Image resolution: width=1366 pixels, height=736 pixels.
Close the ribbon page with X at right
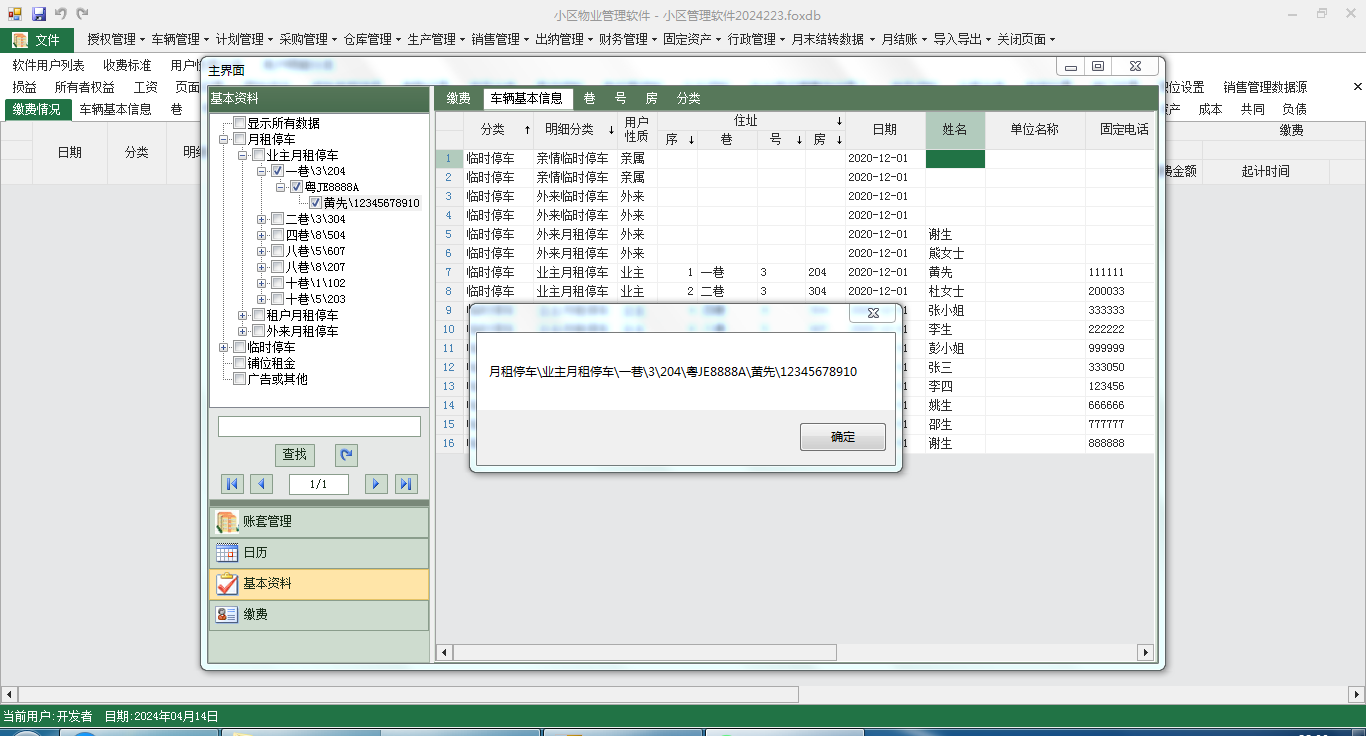[1357, 87]
